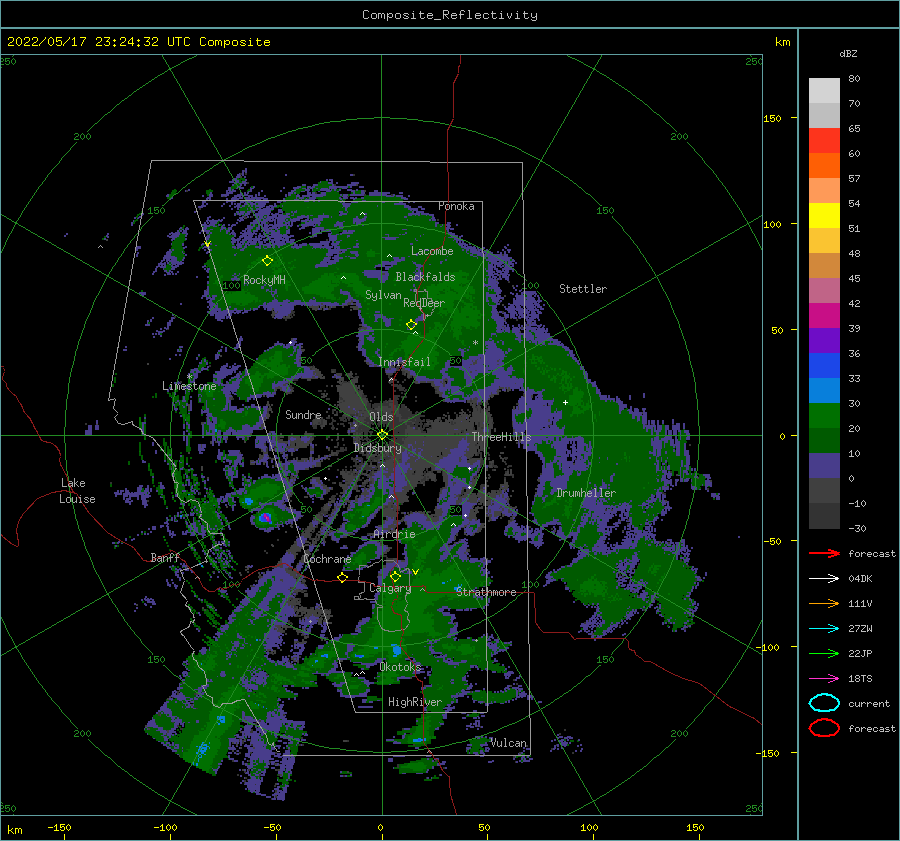Click the cyan current ellipse symbol
900x841 pixels.
[824, 703]
